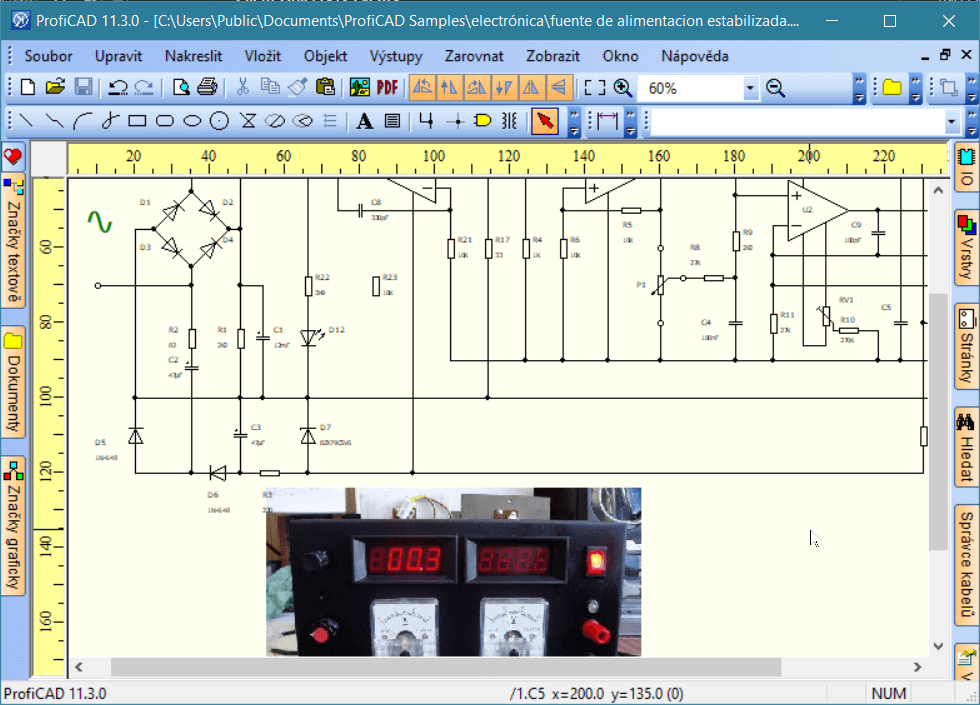The width and height of the screenshot is (980, 705).
Task: Open the Soubor menu
Action: click(48, 56)
